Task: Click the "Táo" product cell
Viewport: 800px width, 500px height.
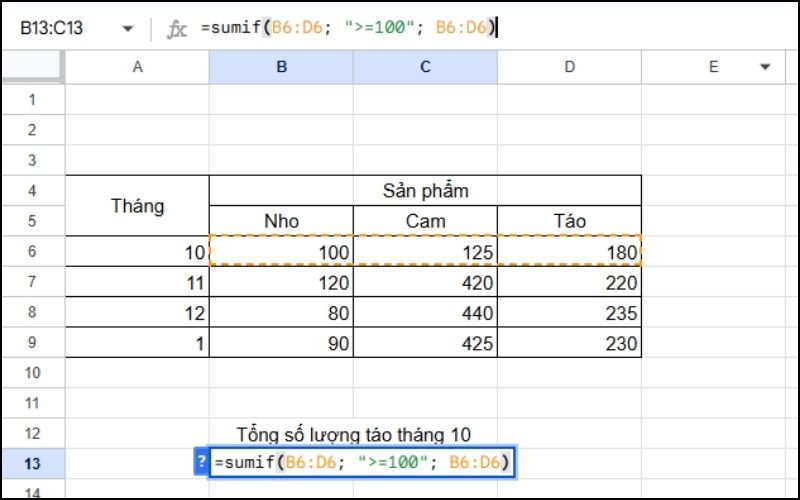Action: (569, 221)
